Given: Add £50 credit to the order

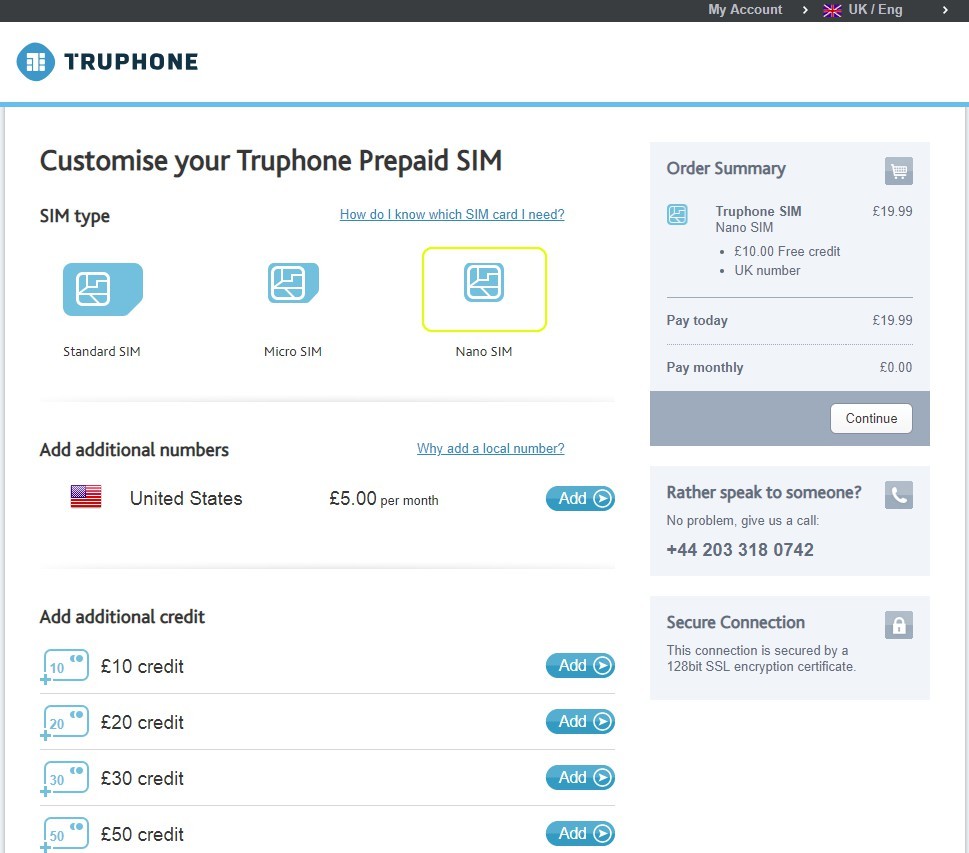Looking at the screenshot, I should [580, 833].
